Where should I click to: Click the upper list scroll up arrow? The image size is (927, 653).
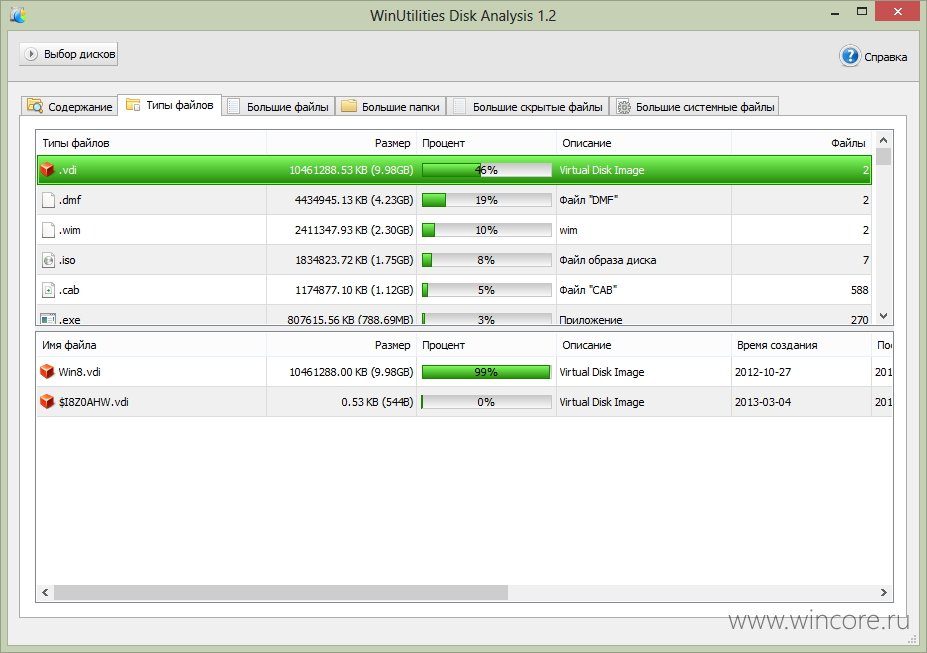(x=883, y=140)
